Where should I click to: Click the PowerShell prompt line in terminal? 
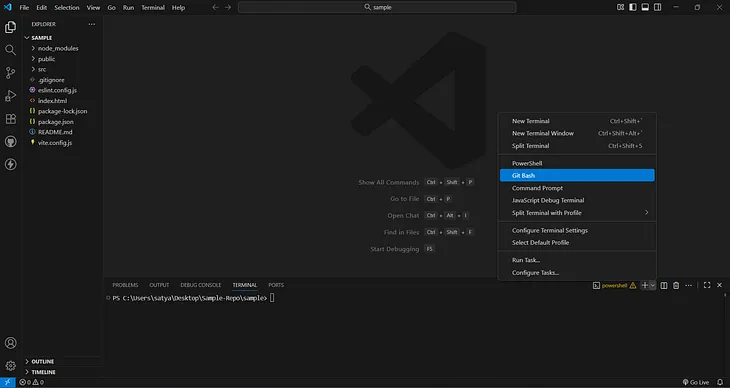click(193, 298)
